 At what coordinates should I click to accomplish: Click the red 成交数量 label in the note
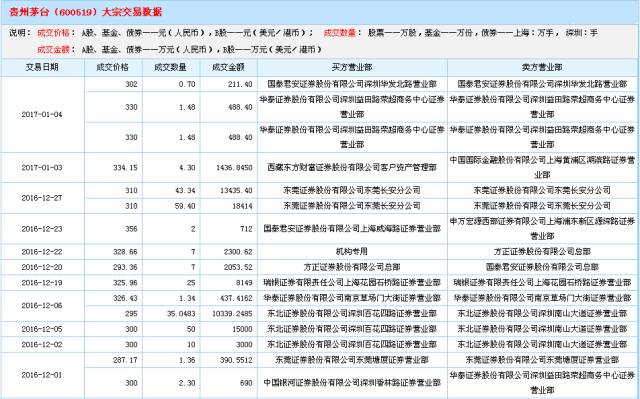pos(340,33)
